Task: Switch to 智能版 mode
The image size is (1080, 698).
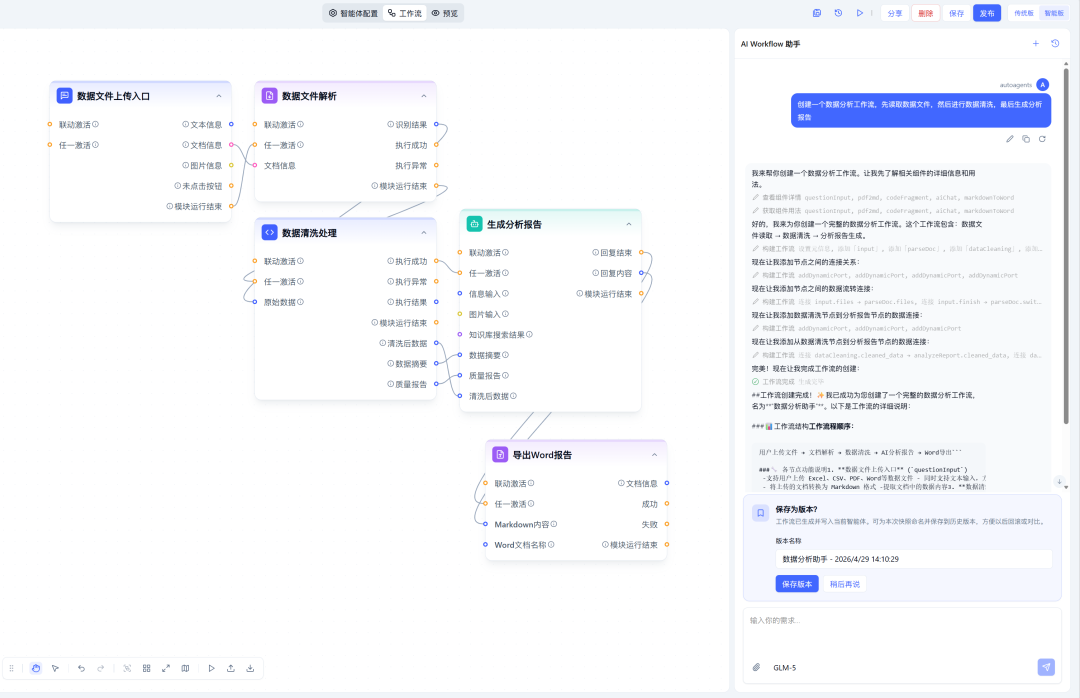Action: tap(1054, 13)
